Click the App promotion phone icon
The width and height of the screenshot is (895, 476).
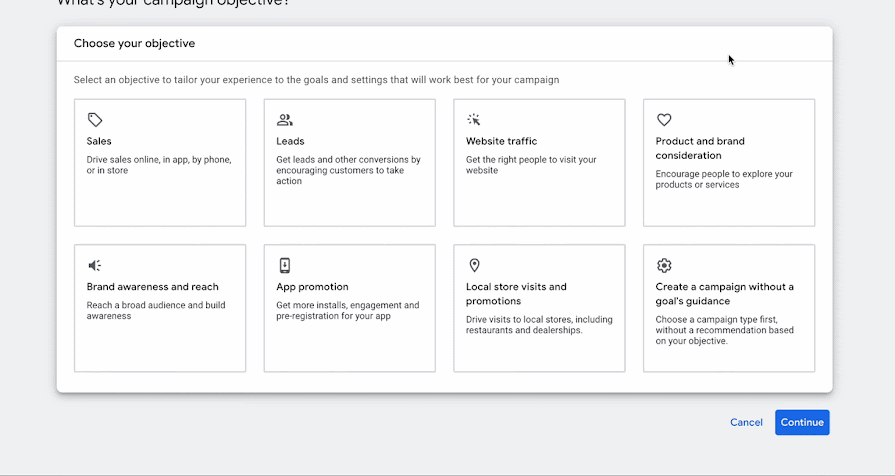tap(284, 265)
